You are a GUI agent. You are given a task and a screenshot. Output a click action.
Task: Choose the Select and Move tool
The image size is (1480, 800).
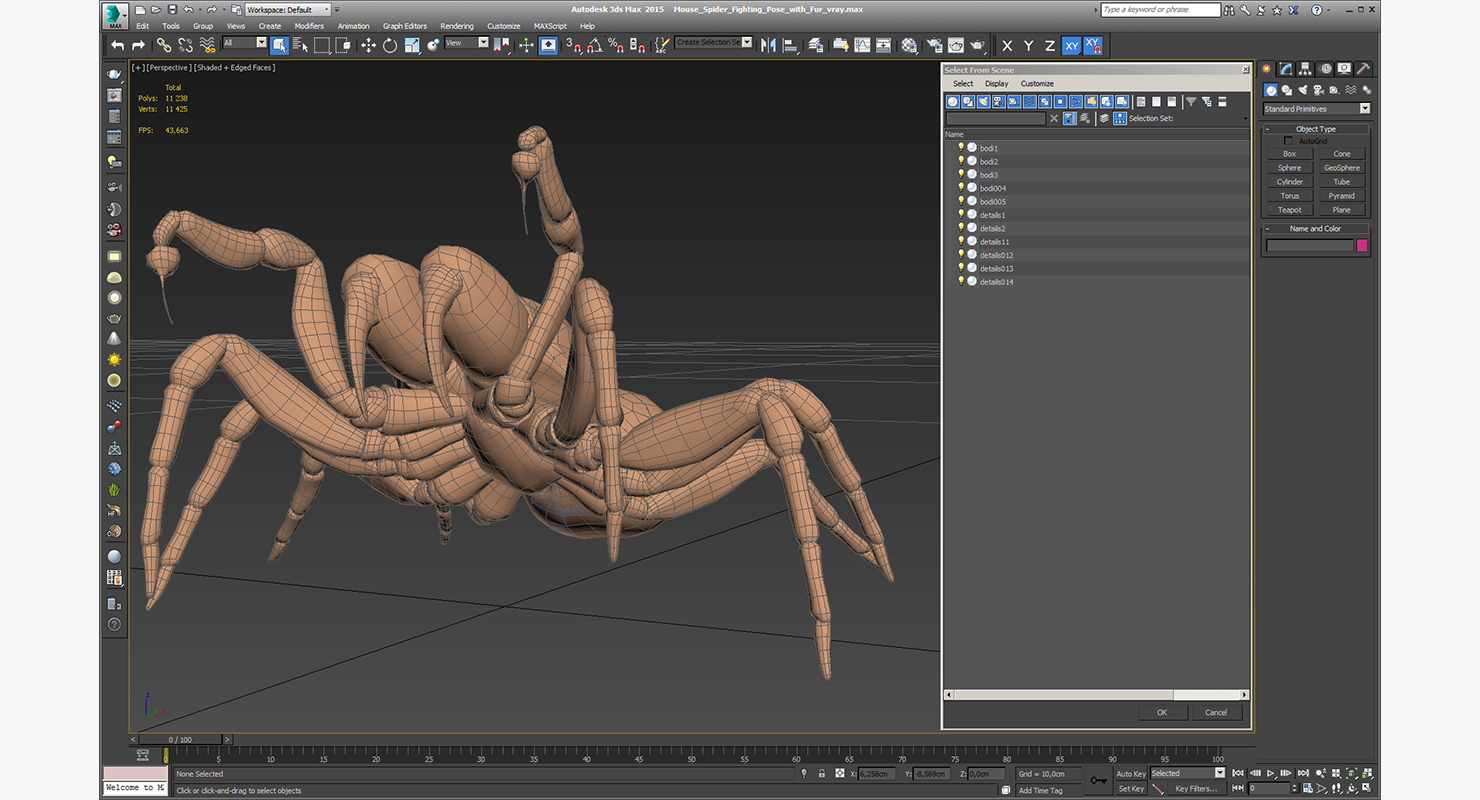pyautogui.click(x=368, y=45)
